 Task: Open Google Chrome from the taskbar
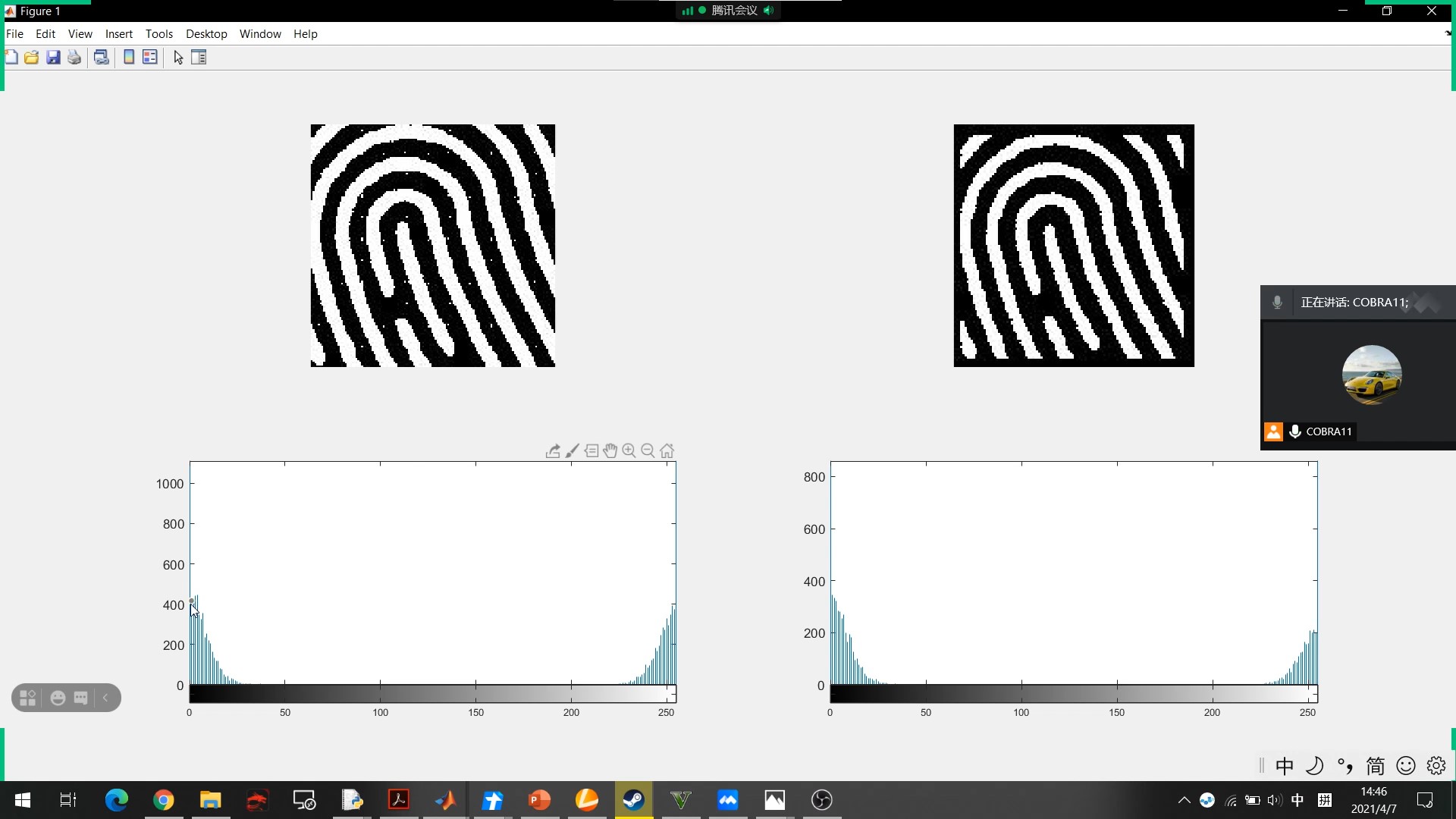tap(164, 800)
